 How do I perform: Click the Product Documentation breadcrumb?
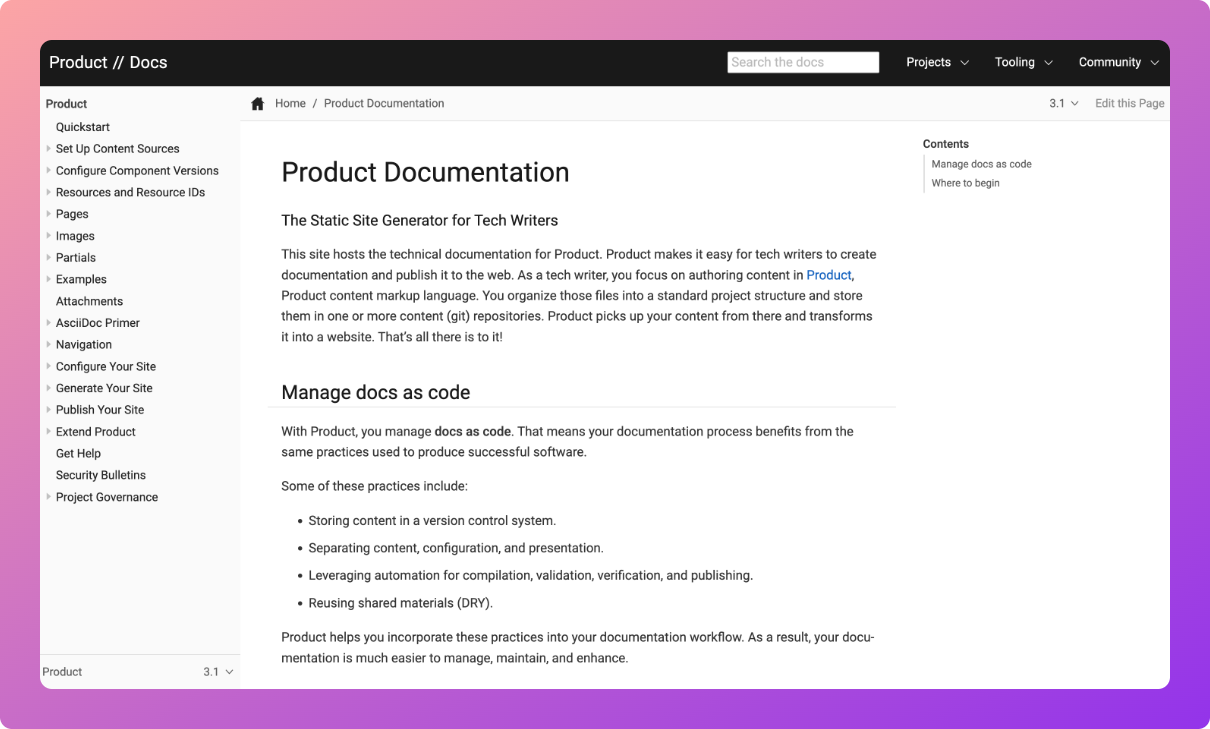pyautogui.click(x=384, y=103)
